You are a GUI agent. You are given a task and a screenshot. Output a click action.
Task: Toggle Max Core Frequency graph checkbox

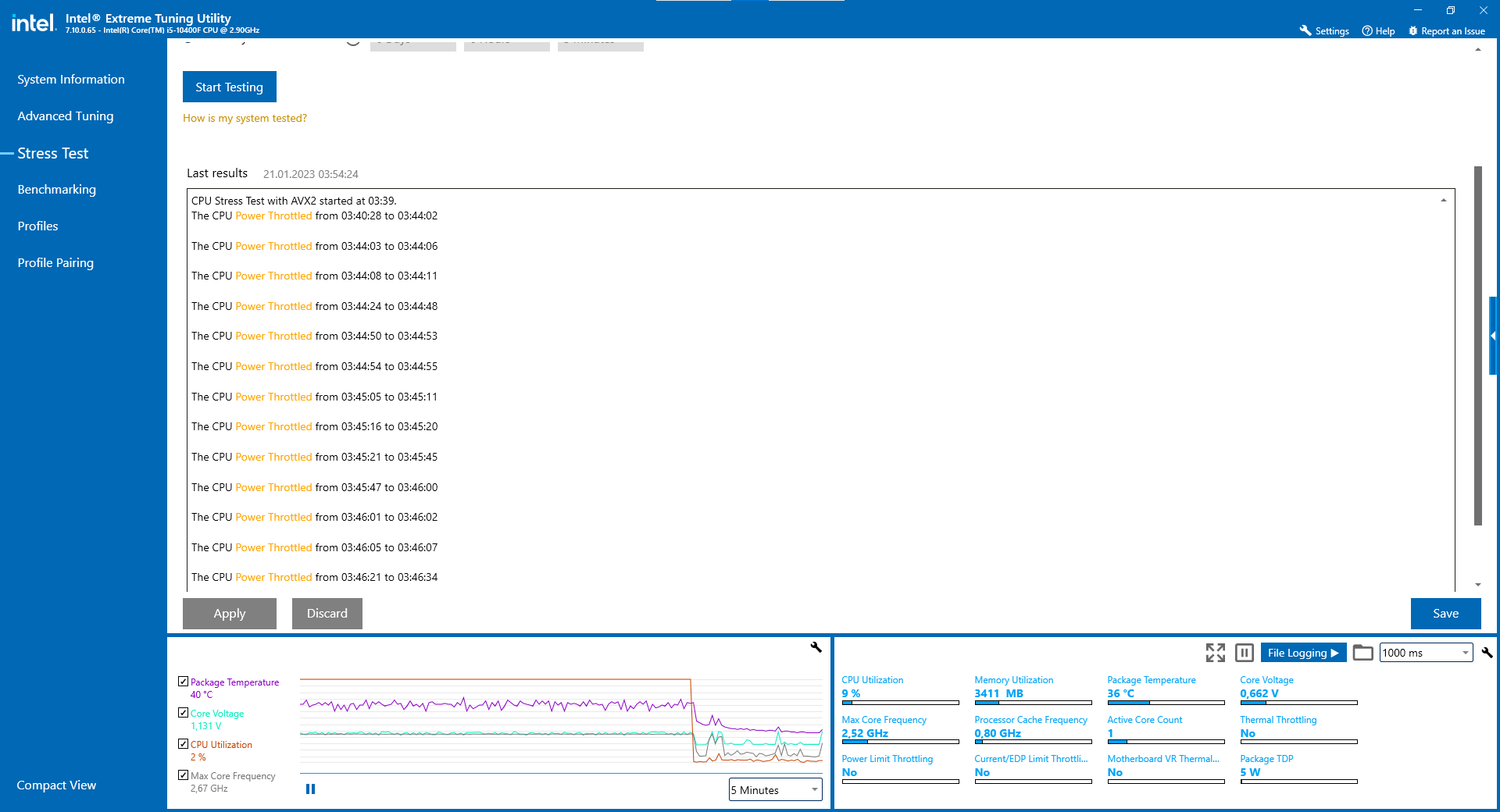tap(183, 775)
